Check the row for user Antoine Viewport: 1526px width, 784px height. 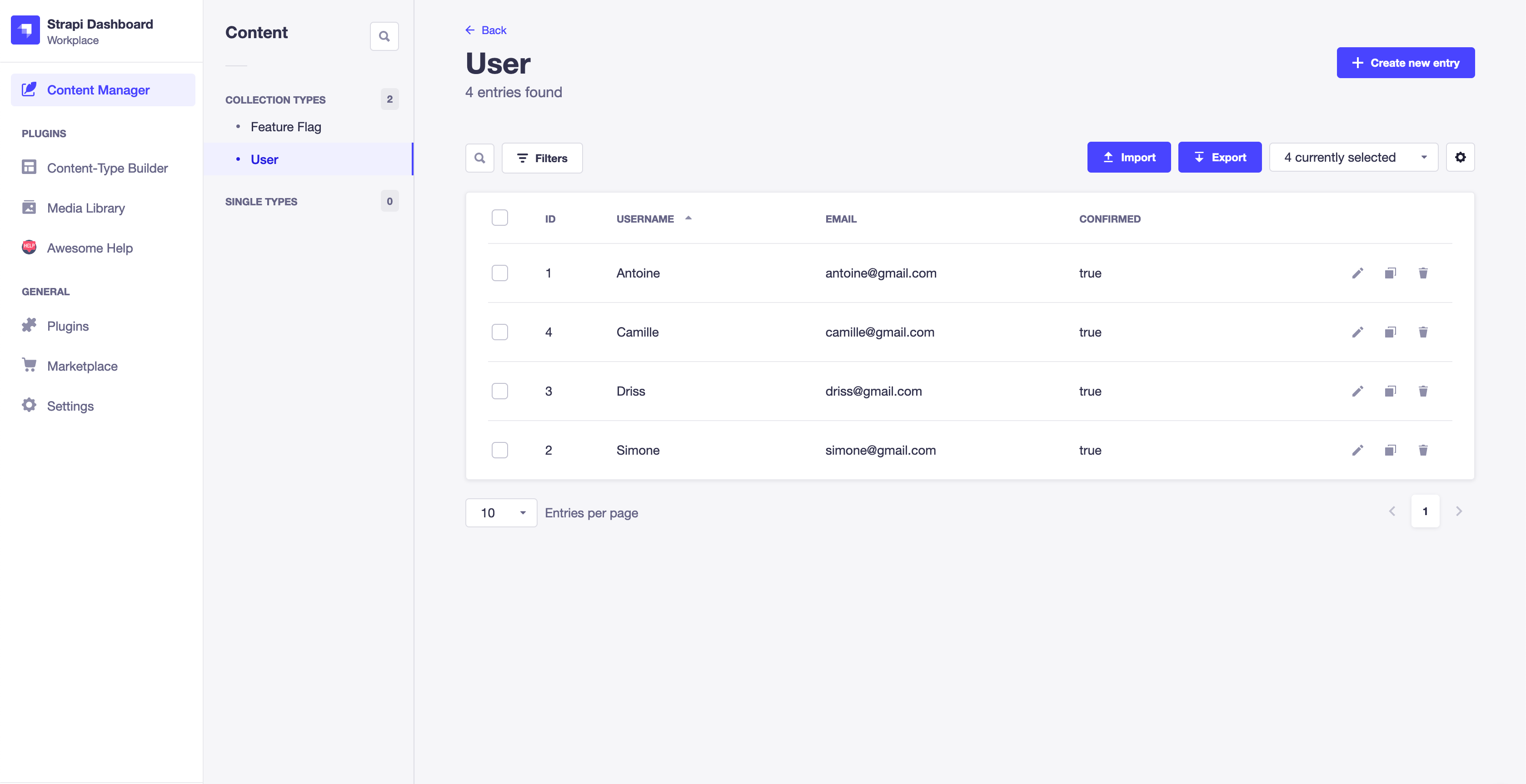point(499,273)
